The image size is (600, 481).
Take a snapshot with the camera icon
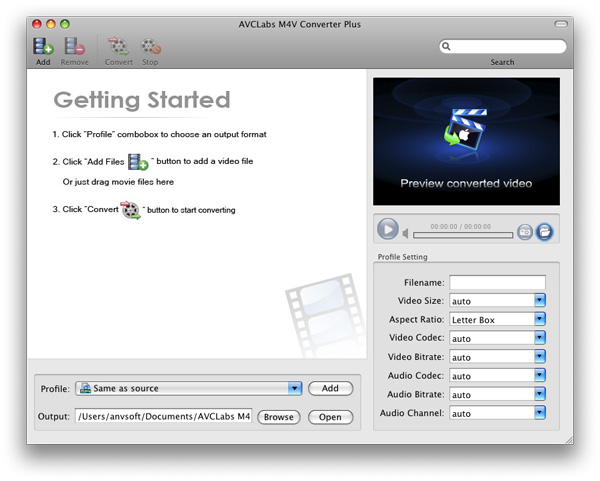pyautogui.click(x=525, y=232)
